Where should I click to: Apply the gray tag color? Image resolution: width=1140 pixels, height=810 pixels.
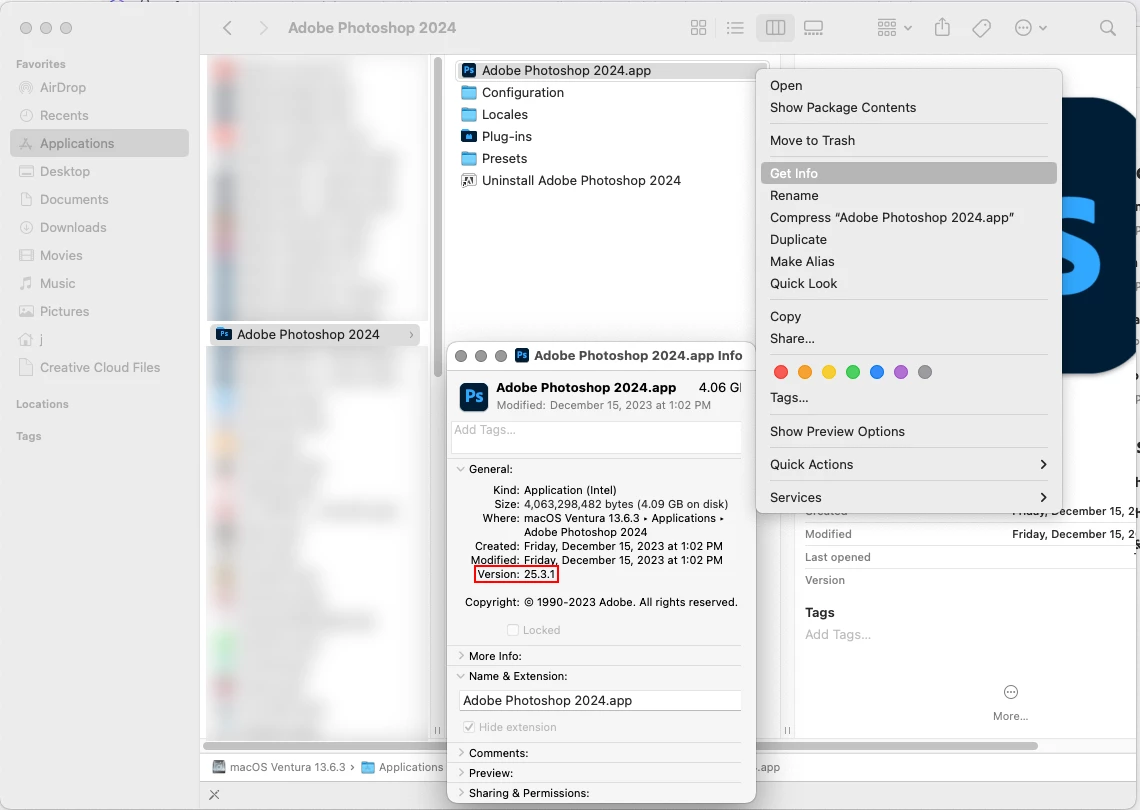[x=925, y=372]
